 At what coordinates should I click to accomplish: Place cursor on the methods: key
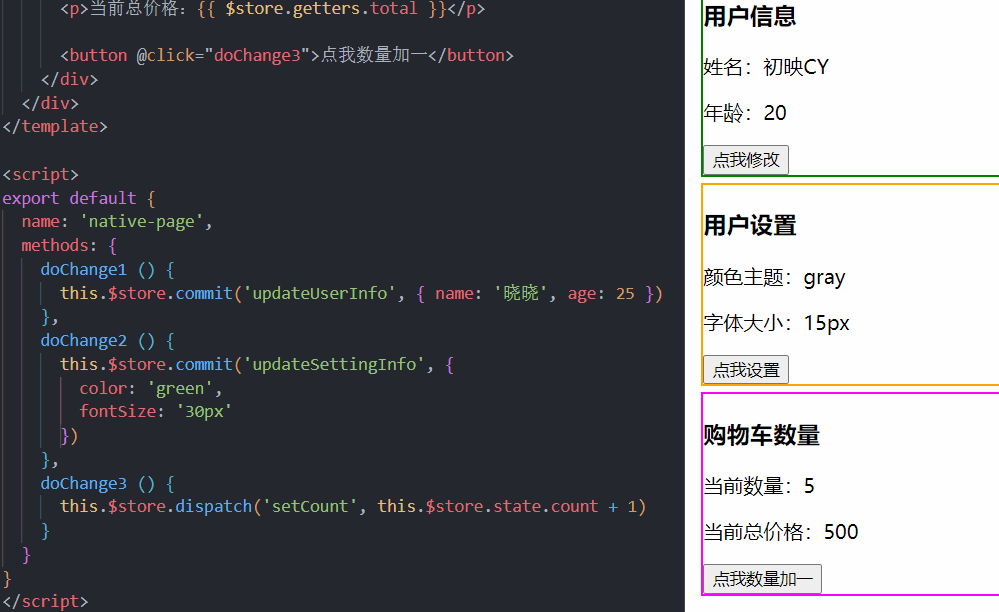coord(59,245)
